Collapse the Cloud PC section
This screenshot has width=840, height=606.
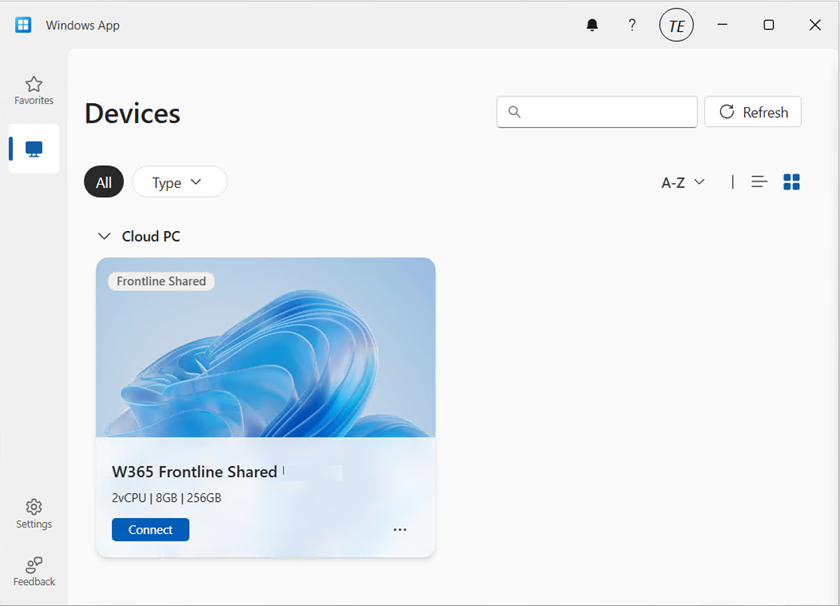click(x=104, y=237)
